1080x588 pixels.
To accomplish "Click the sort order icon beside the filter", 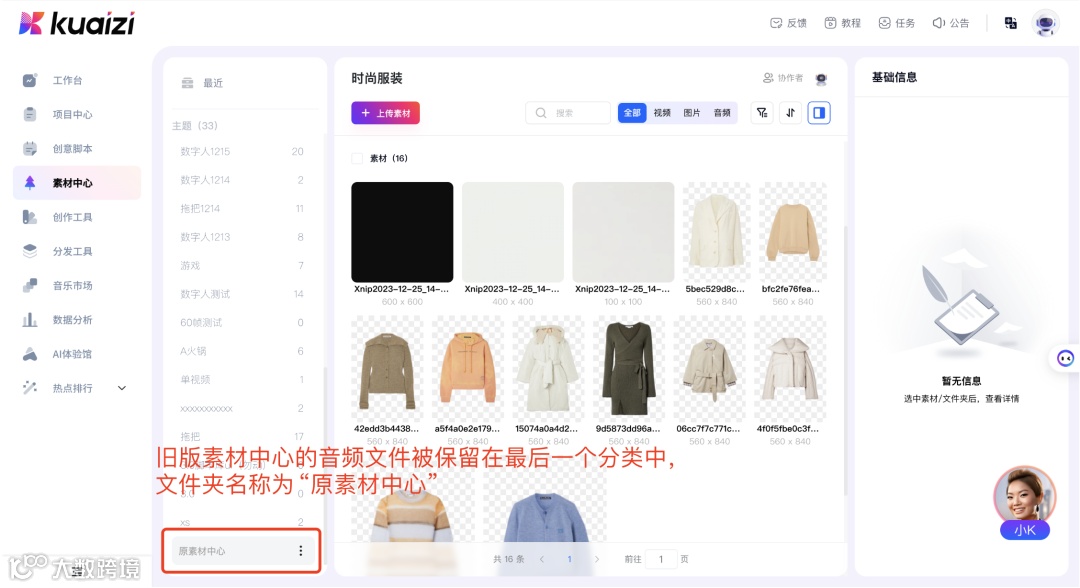I will pos(789,113).
